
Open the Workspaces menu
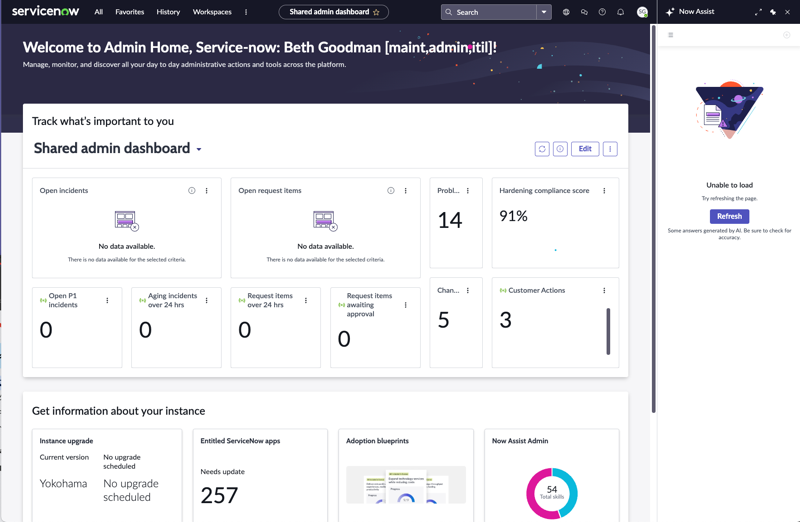click(x=212, y=12)
